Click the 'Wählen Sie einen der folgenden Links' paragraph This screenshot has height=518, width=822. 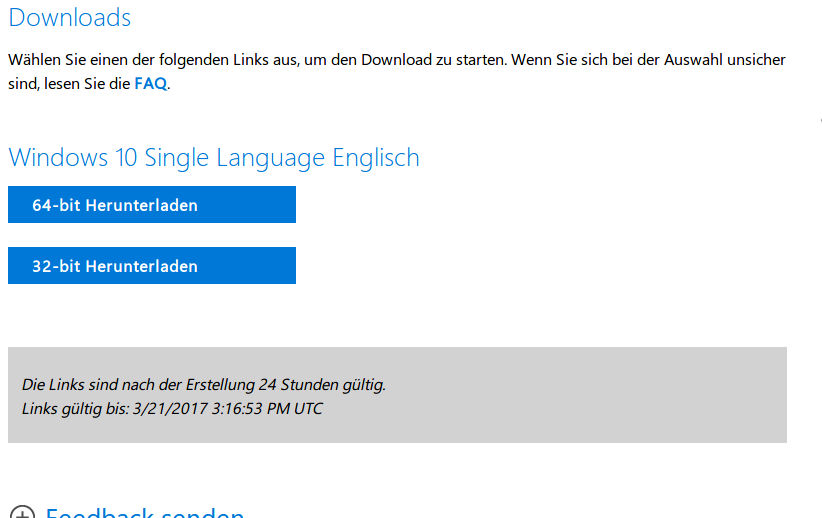pos(397,71)
